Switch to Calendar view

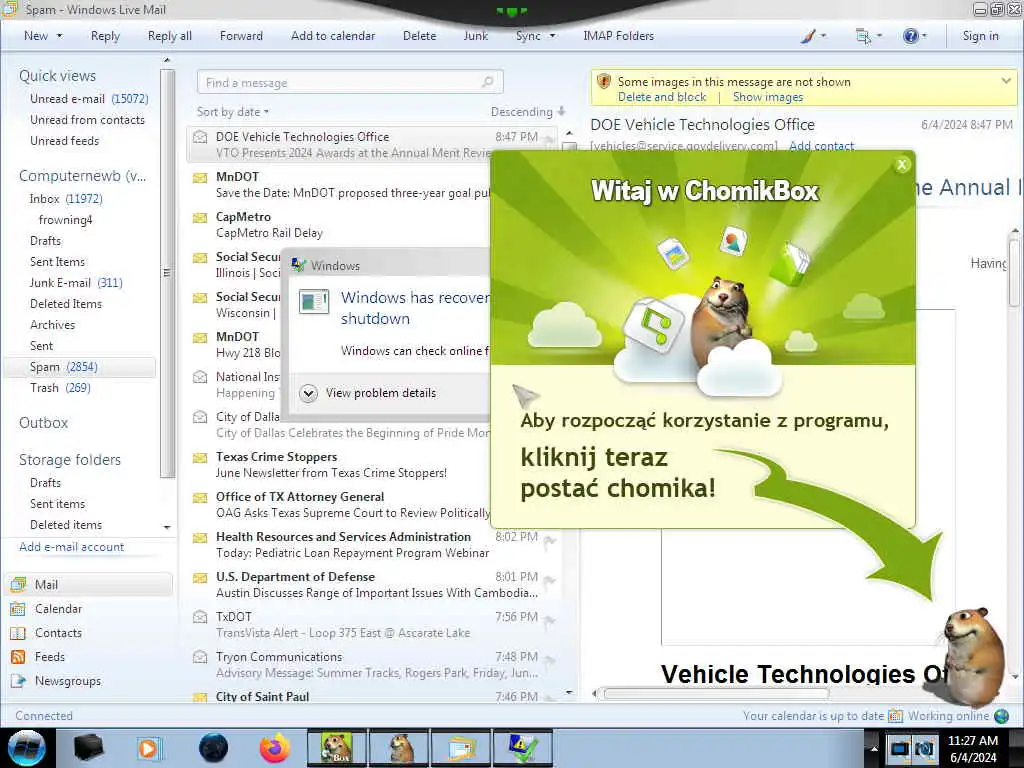(58, 609)
